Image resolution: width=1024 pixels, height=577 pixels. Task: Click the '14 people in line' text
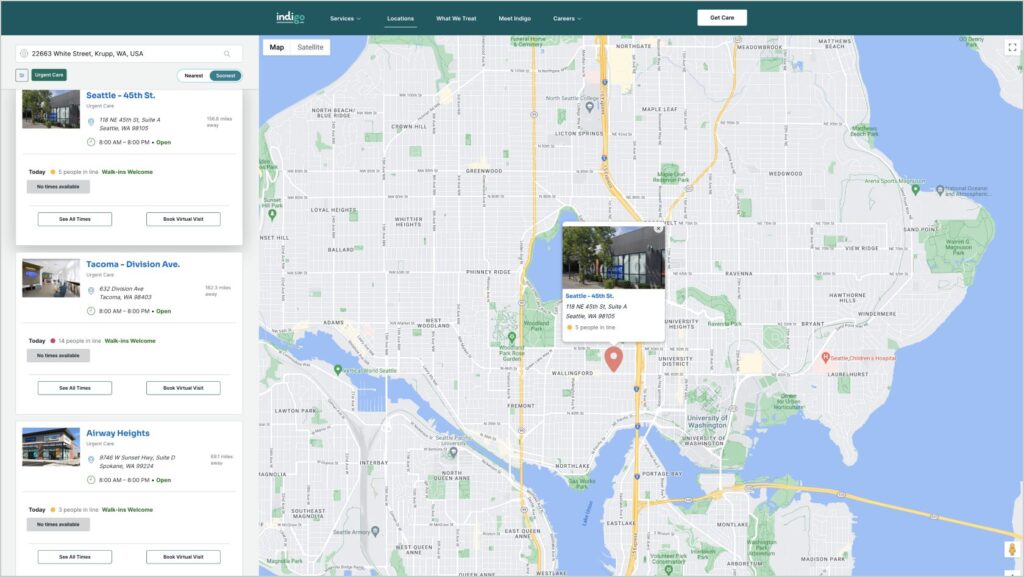(80, 341)
